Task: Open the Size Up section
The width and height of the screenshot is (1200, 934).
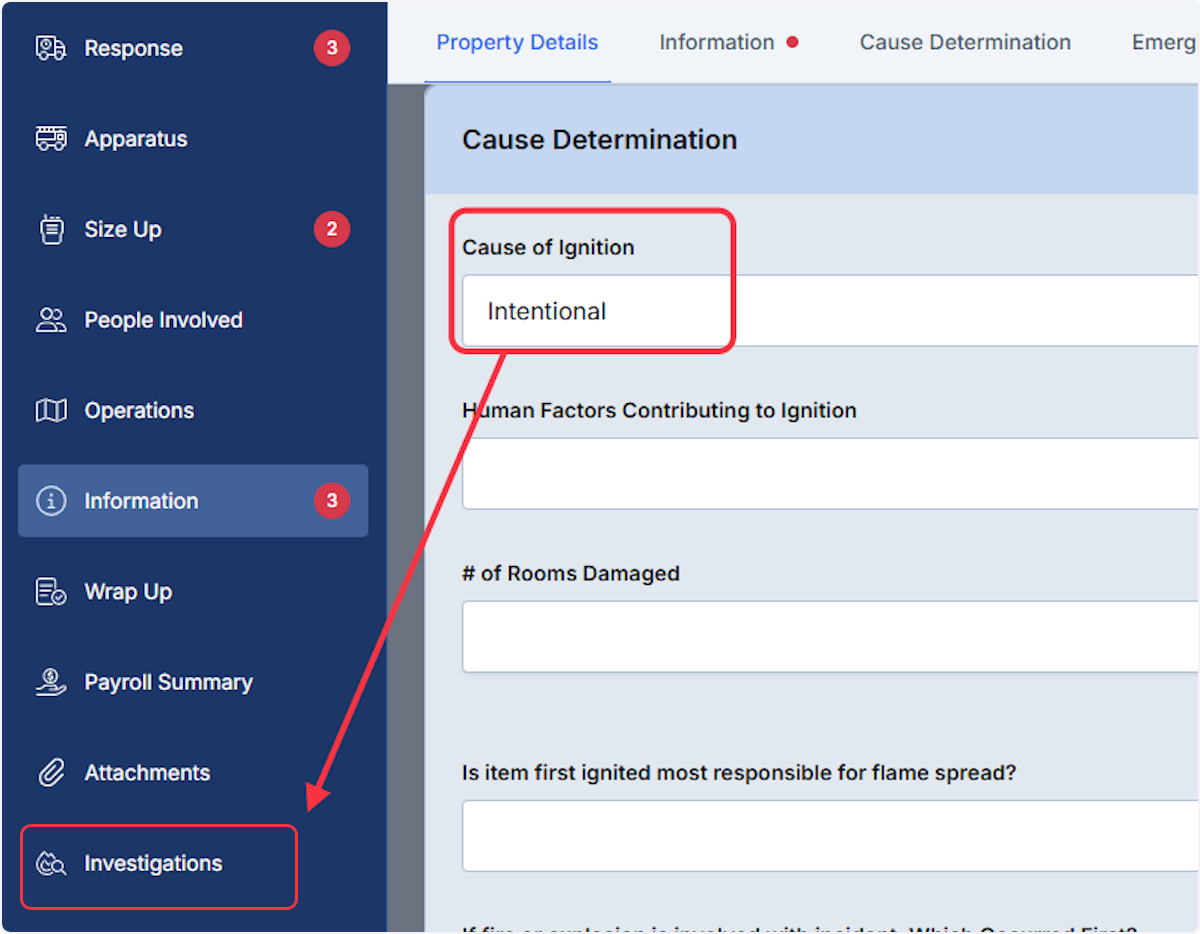Action: (193, 229)
